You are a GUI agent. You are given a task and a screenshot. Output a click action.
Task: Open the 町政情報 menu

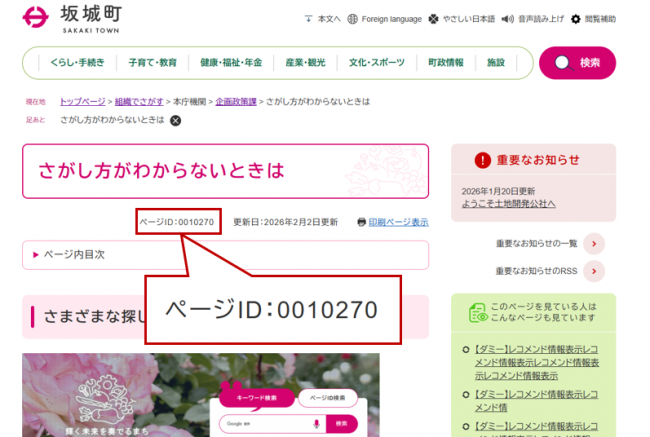coord(446,63)
